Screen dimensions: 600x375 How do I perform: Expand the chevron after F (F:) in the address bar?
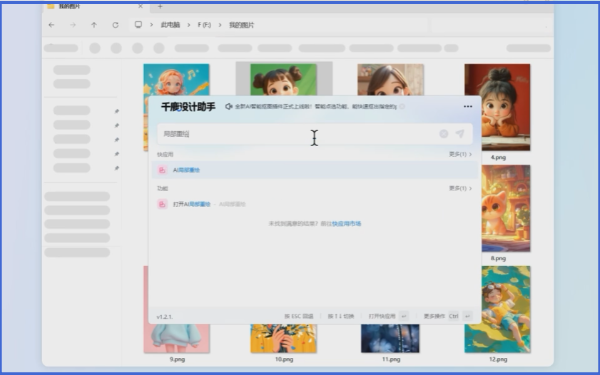[220, 25]
